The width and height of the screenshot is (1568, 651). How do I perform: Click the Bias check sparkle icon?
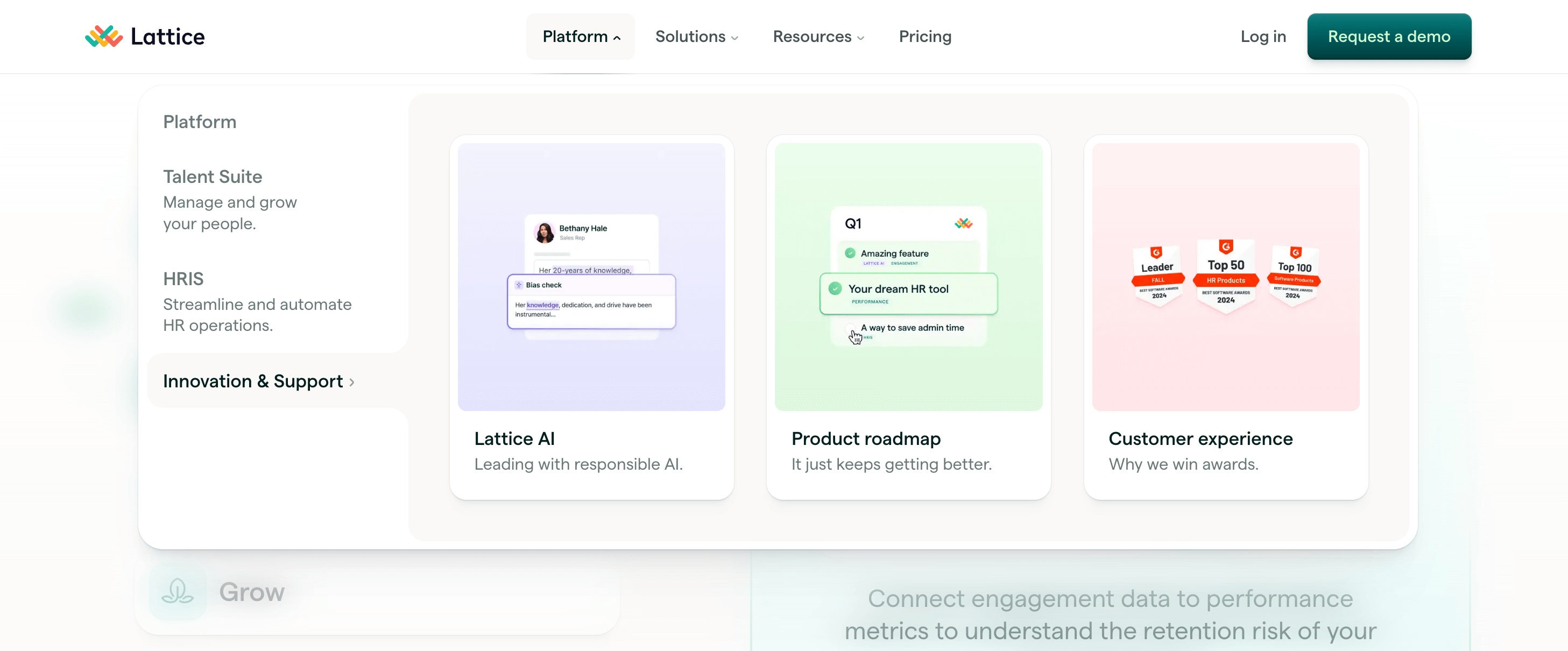pos(519,285)
